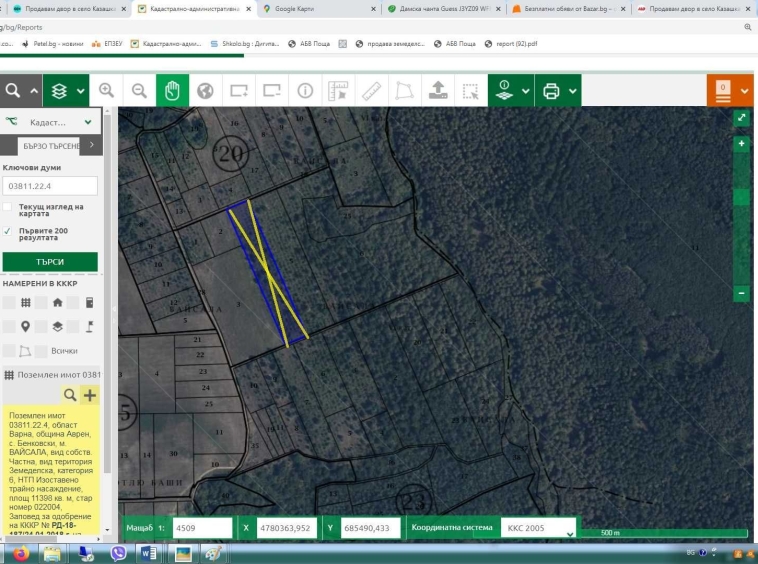Expand the layer info tool dropdown
Image resolution: width=758 pixels, height=564 pixels.
click(x=525, y=91)
